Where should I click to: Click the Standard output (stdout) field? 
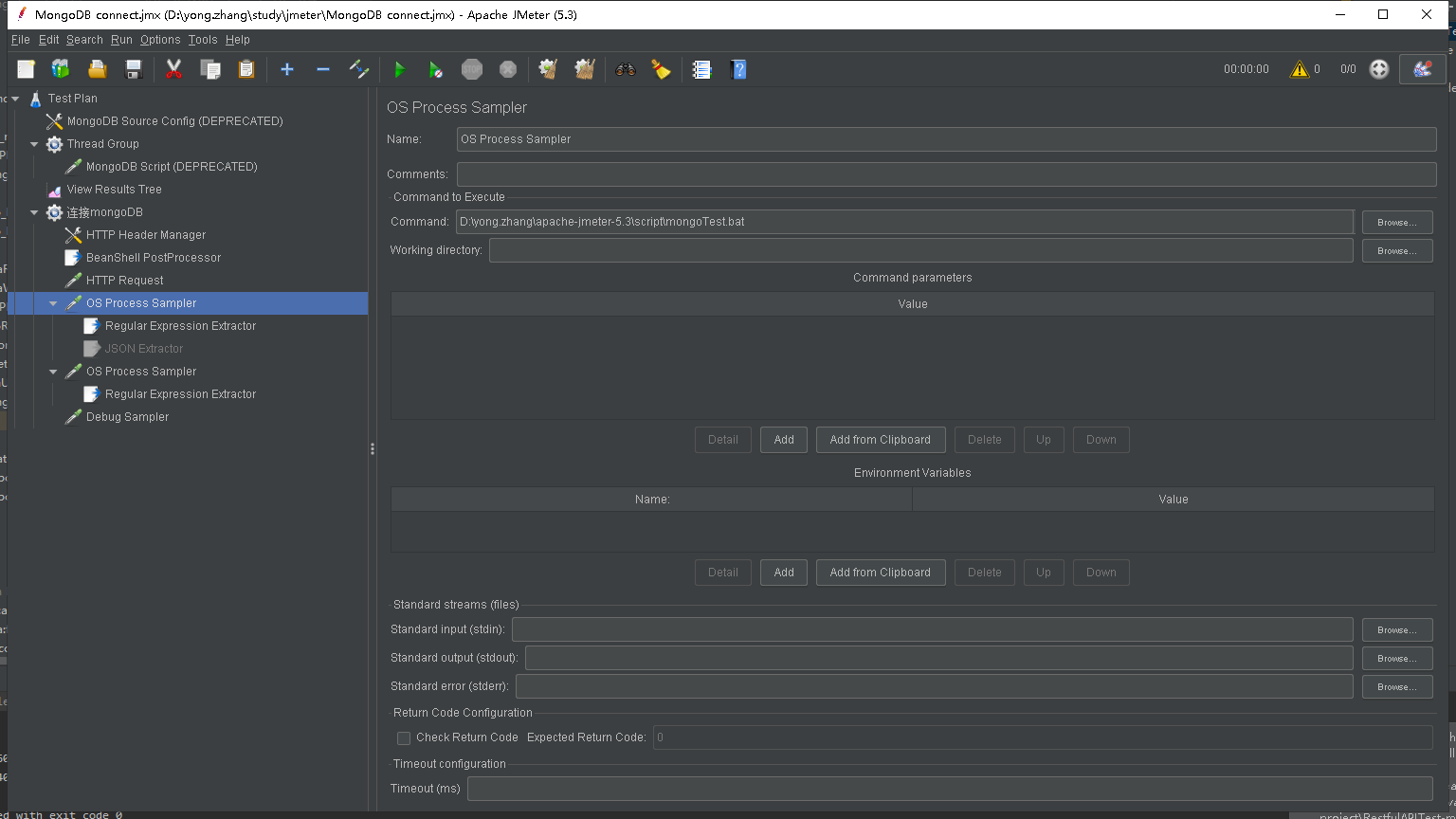(938, 658)
